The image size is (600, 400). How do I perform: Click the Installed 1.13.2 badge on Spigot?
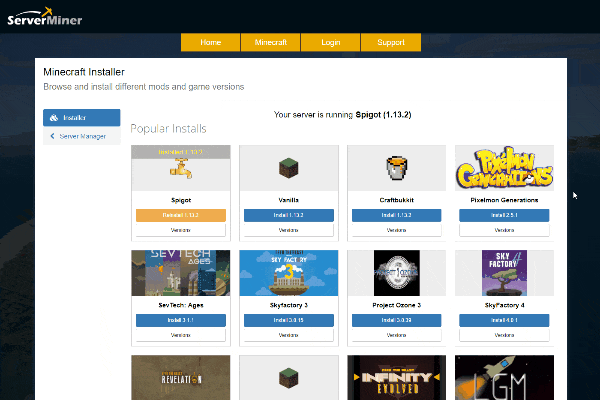[181, 152]
